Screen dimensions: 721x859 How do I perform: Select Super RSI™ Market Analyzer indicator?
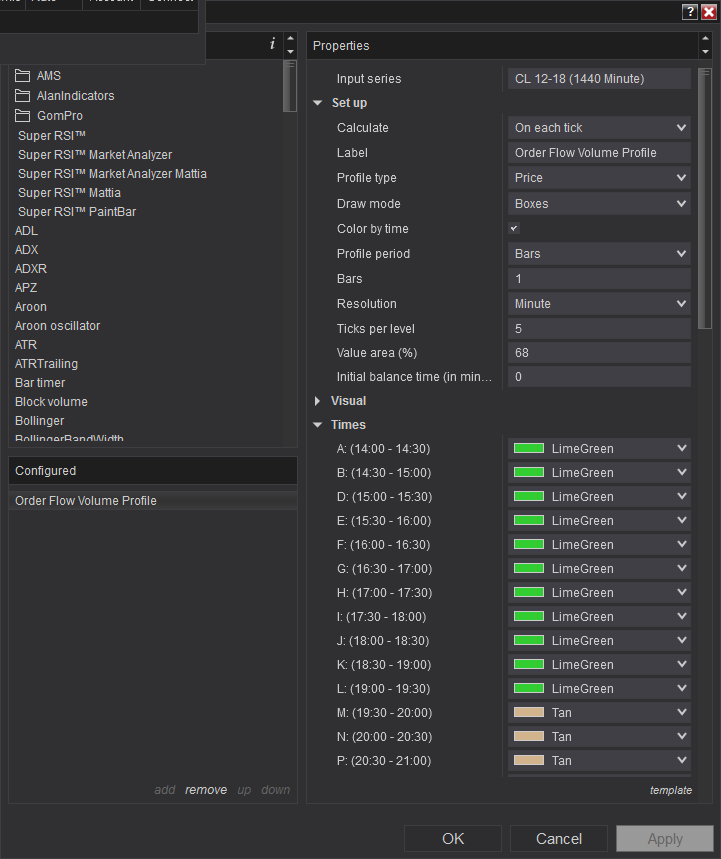point(95,155)
